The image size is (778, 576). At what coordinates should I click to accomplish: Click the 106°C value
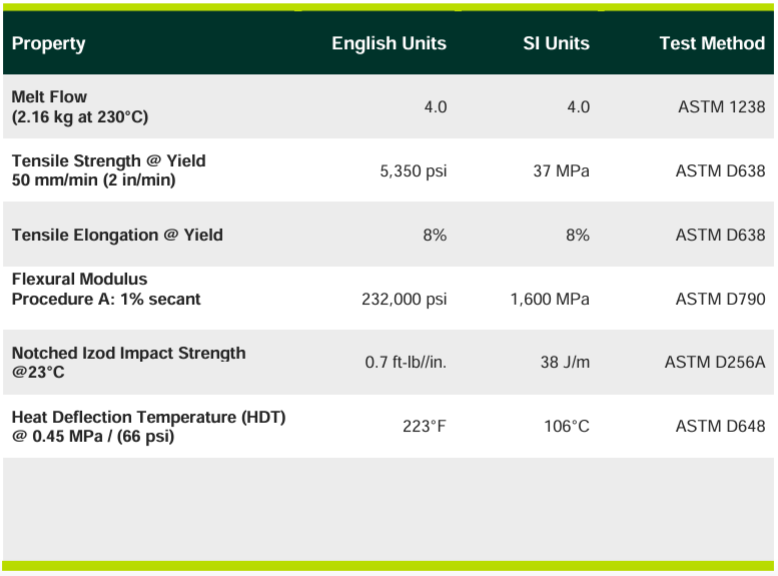pos(567,426)
